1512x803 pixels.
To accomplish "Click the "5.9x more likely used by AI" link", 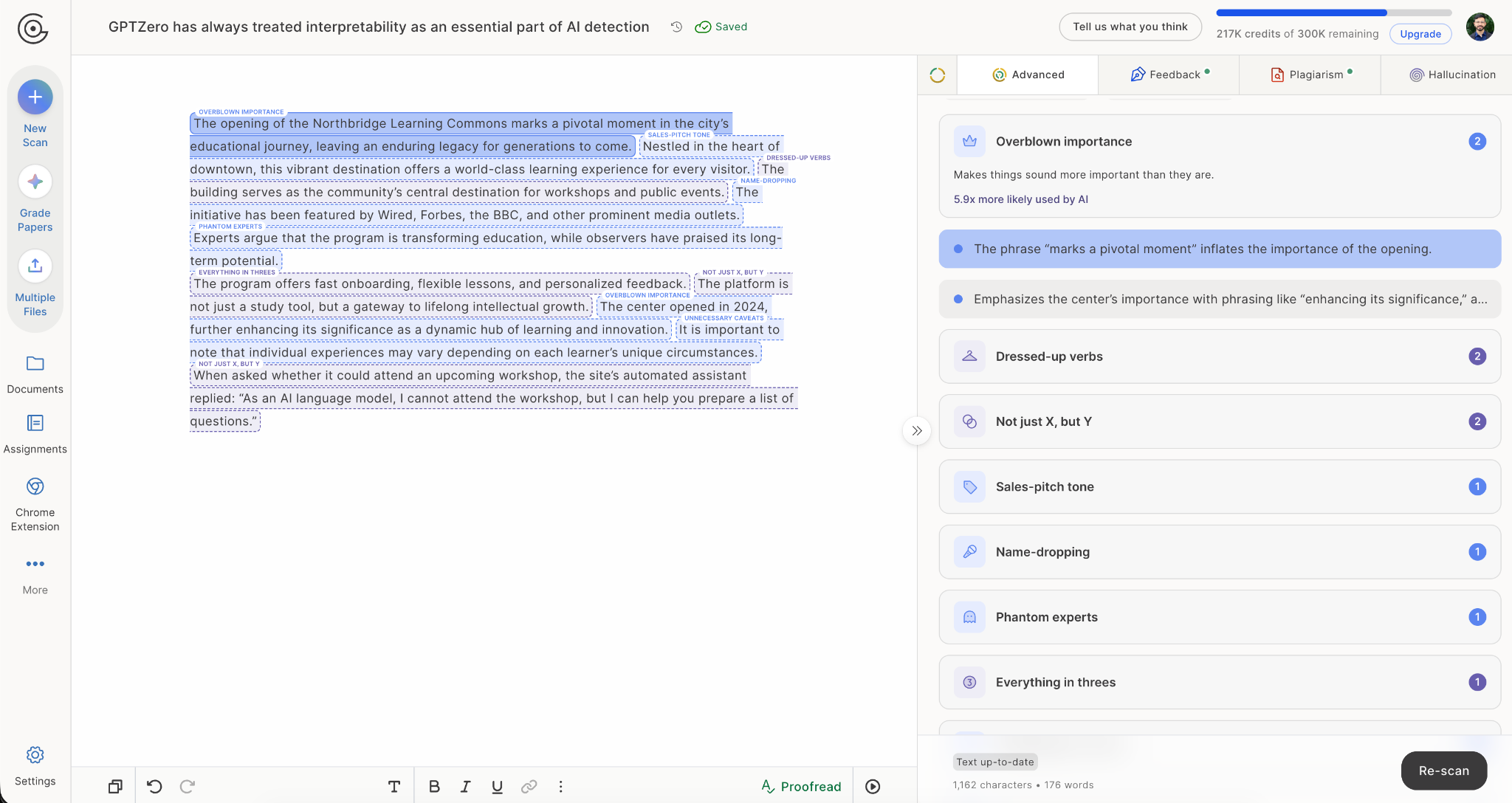I will [x=1020, y=199].
